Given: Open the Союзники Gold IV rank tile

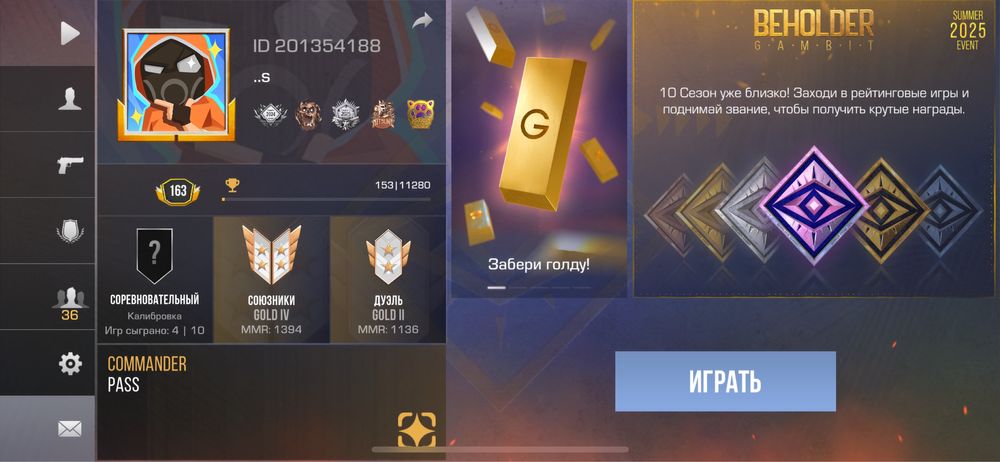Looking at the screenshot, I should click(x=272, y=280).
